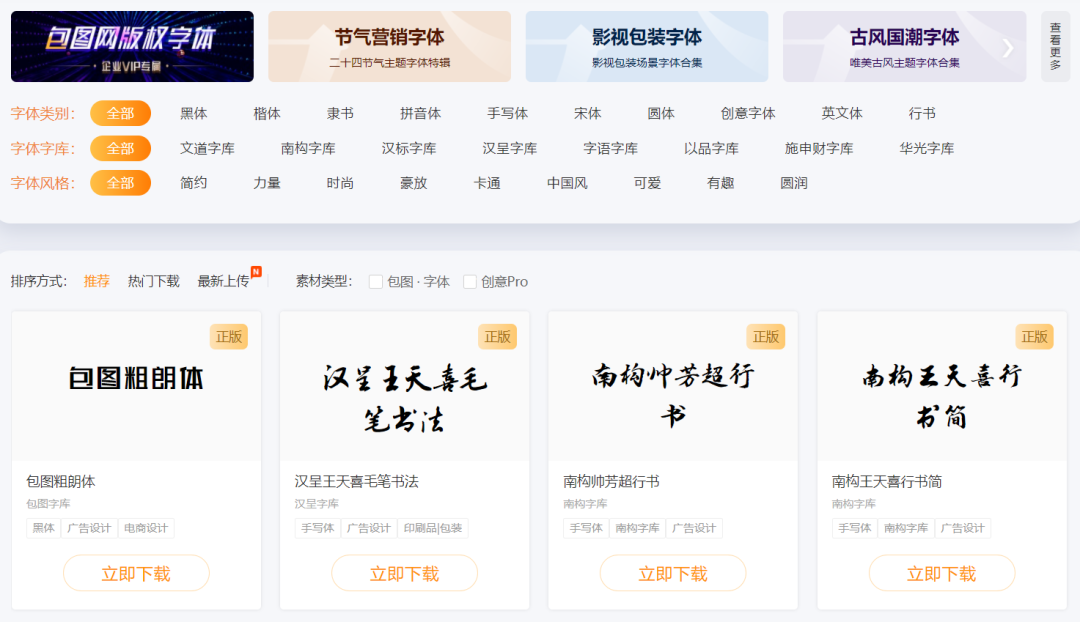This screenshot has height=622, width=1080.
Task: Click the 黑体 tag on 包图粗朗体 card
Action: [x=43, y=528]
